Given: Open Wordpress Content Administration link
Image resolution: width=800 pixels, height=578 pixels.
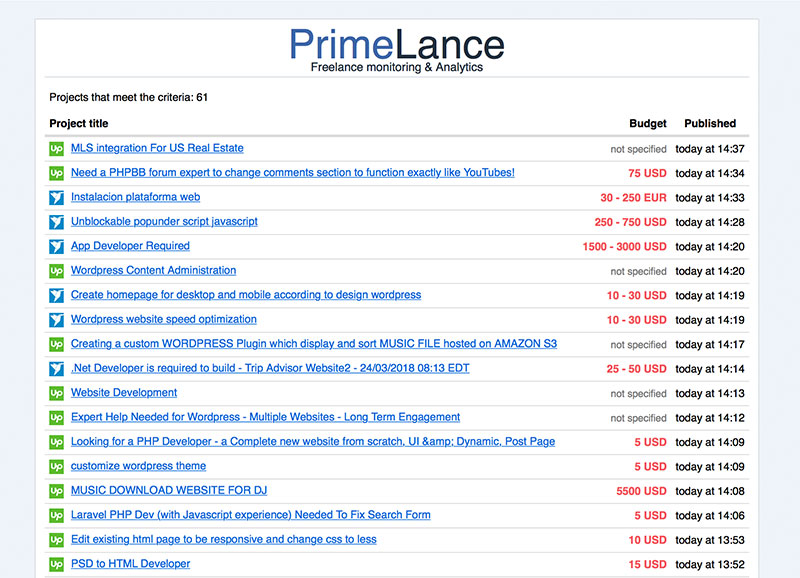Looking at the screenshot, I should (154, 270).
